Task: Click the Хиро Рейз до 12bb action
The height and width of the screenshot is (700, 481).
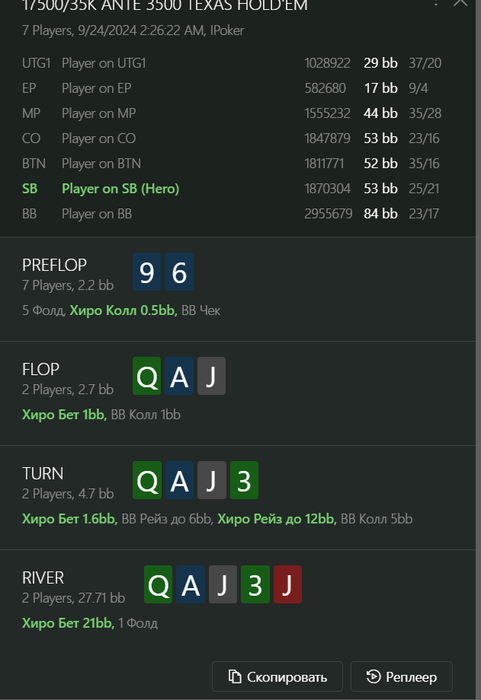Action: pyautogui.click(x=276, y=519)
